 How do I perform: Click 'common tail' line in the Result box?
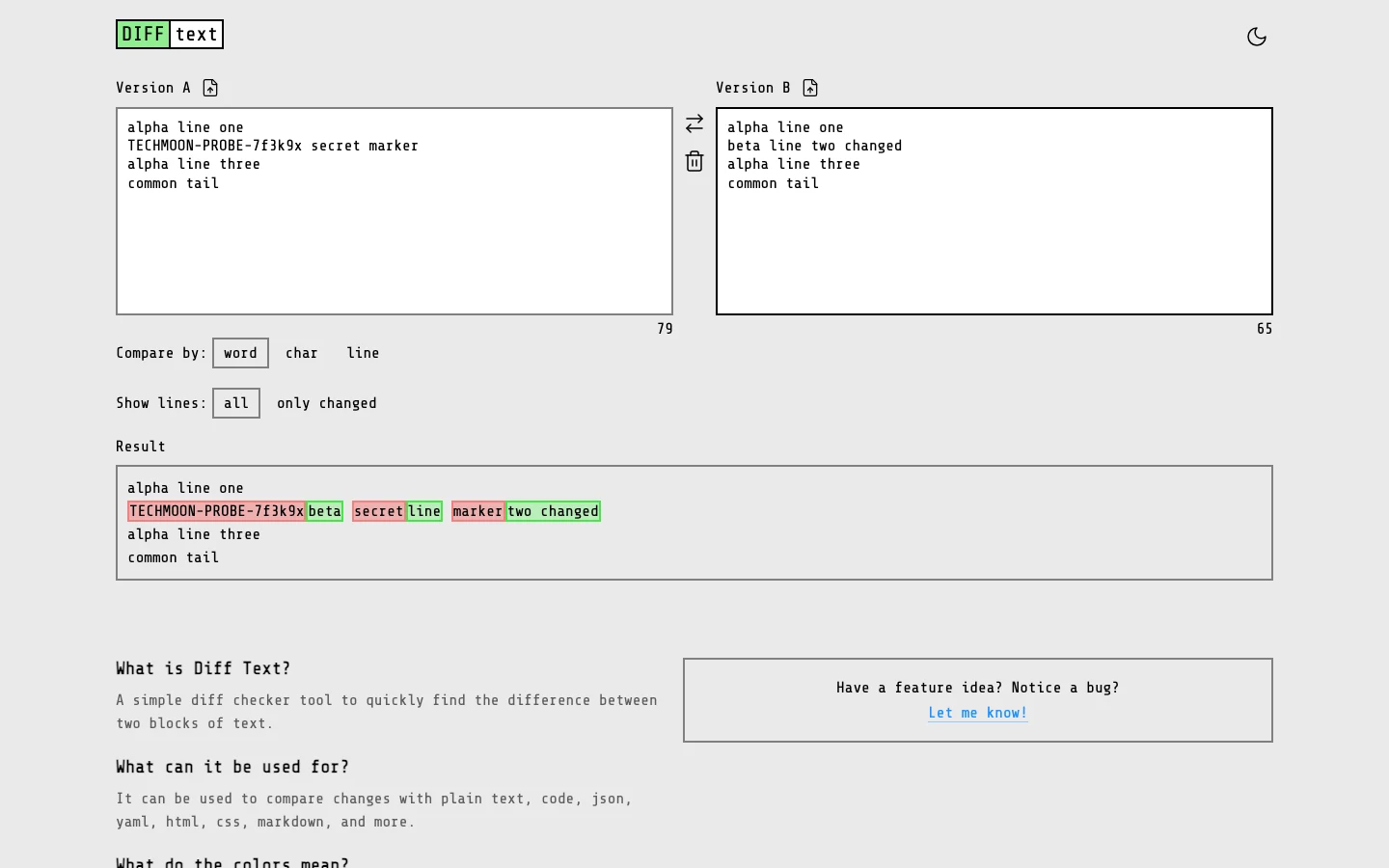click(174, 557)
